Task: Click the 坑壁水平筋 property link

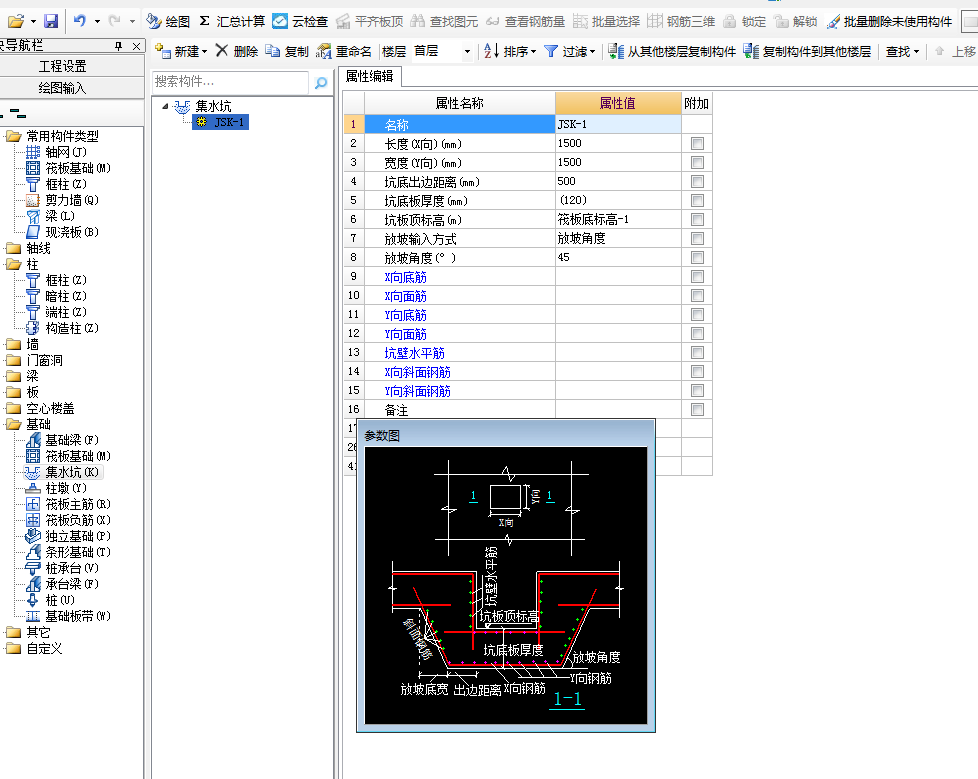Action: (x=414, y=353)
